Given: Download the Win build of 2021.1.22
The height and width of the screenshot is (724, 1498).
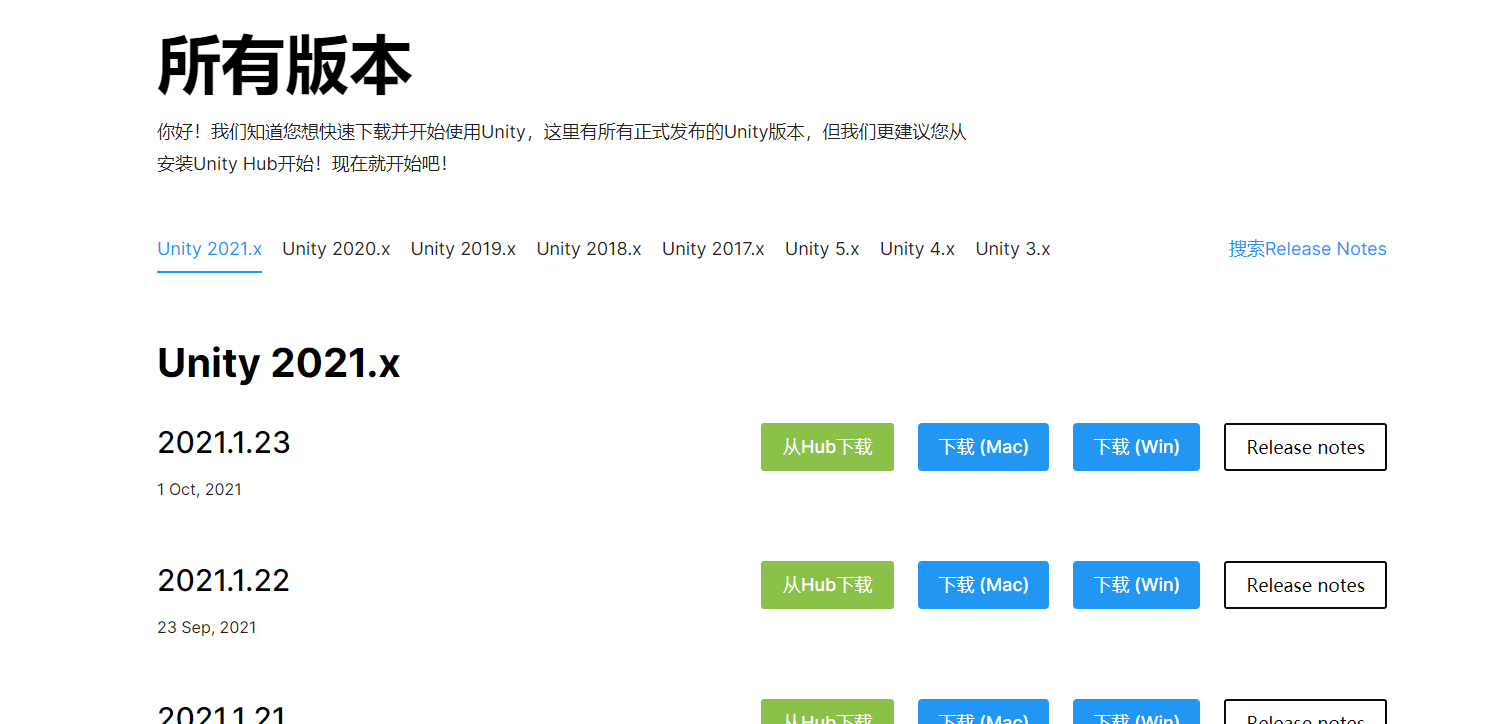Looking at the screenshot, I should (1136, 585).
